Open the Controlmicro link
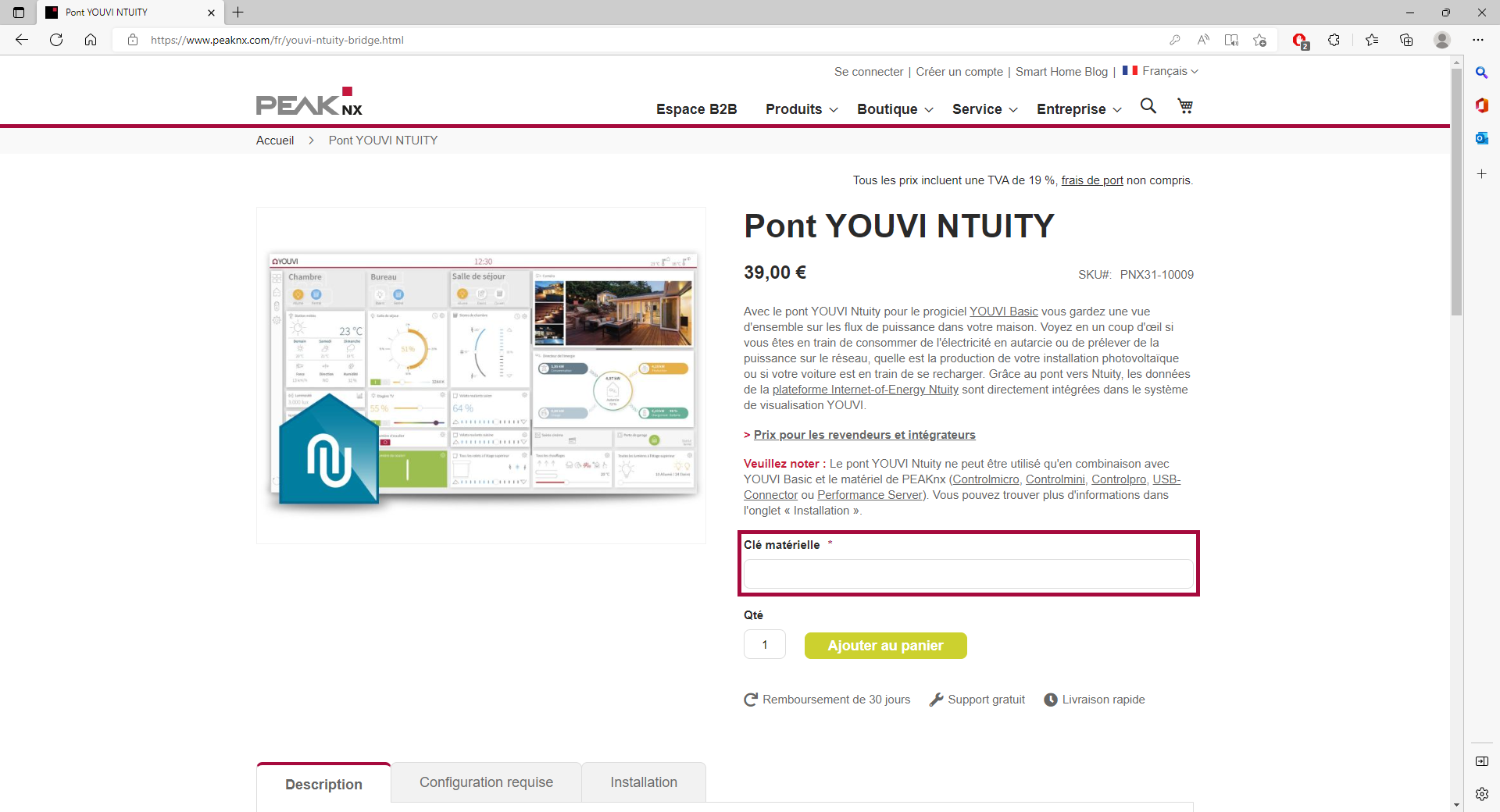This screenshot has height=812, width=1500. pos(986,479)
